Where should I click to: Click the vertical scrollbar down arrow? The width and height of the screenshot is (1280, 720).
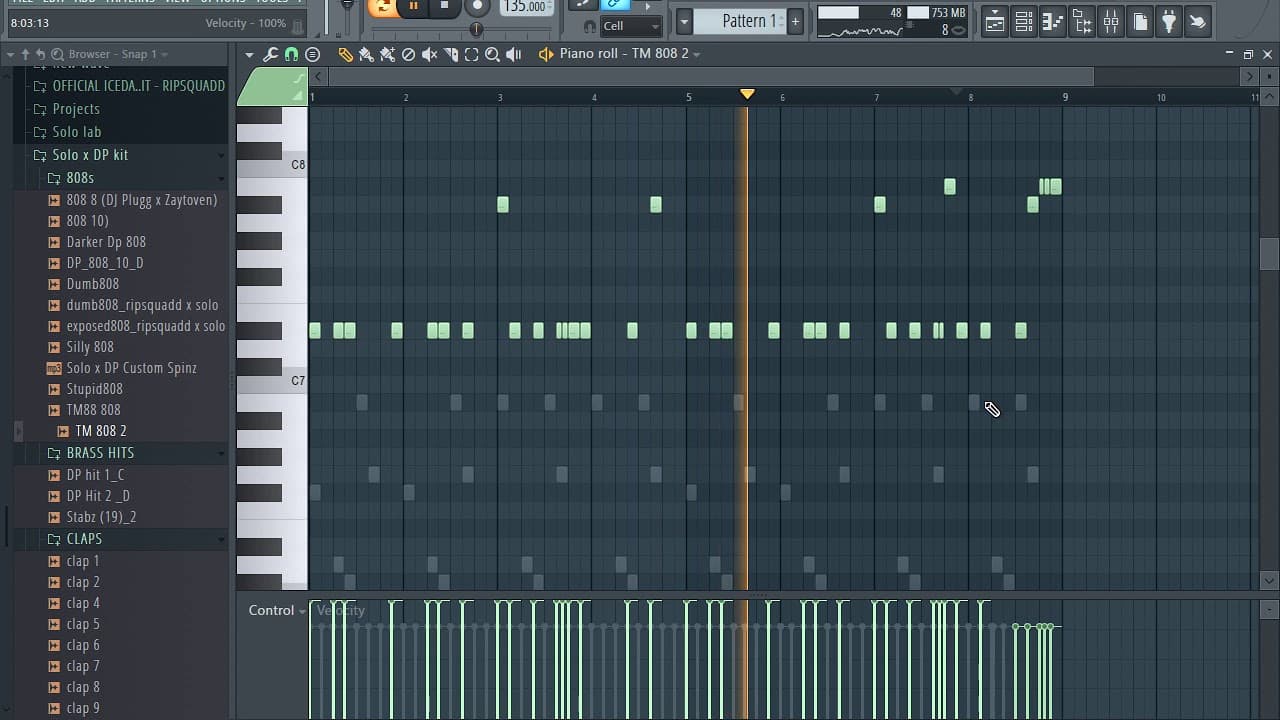pos(1269,581)
